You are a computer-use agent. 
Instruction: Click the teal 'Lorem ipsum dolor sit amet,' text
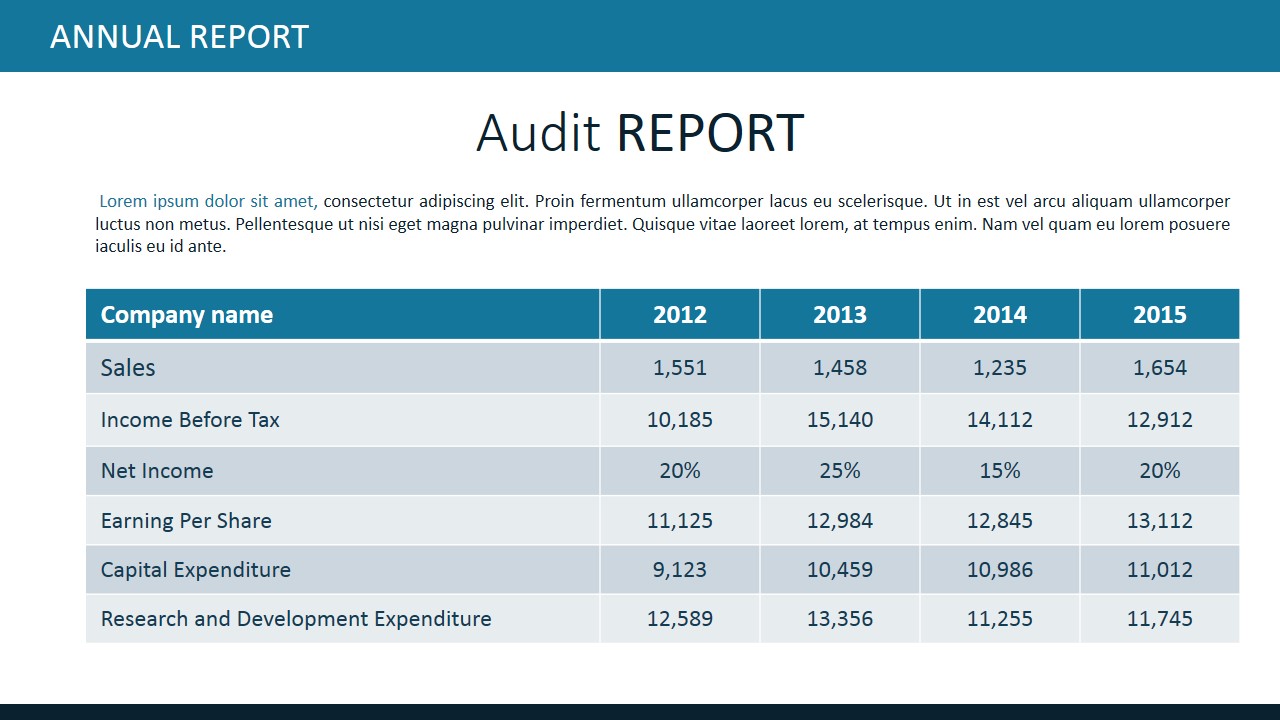coord(208,201)
